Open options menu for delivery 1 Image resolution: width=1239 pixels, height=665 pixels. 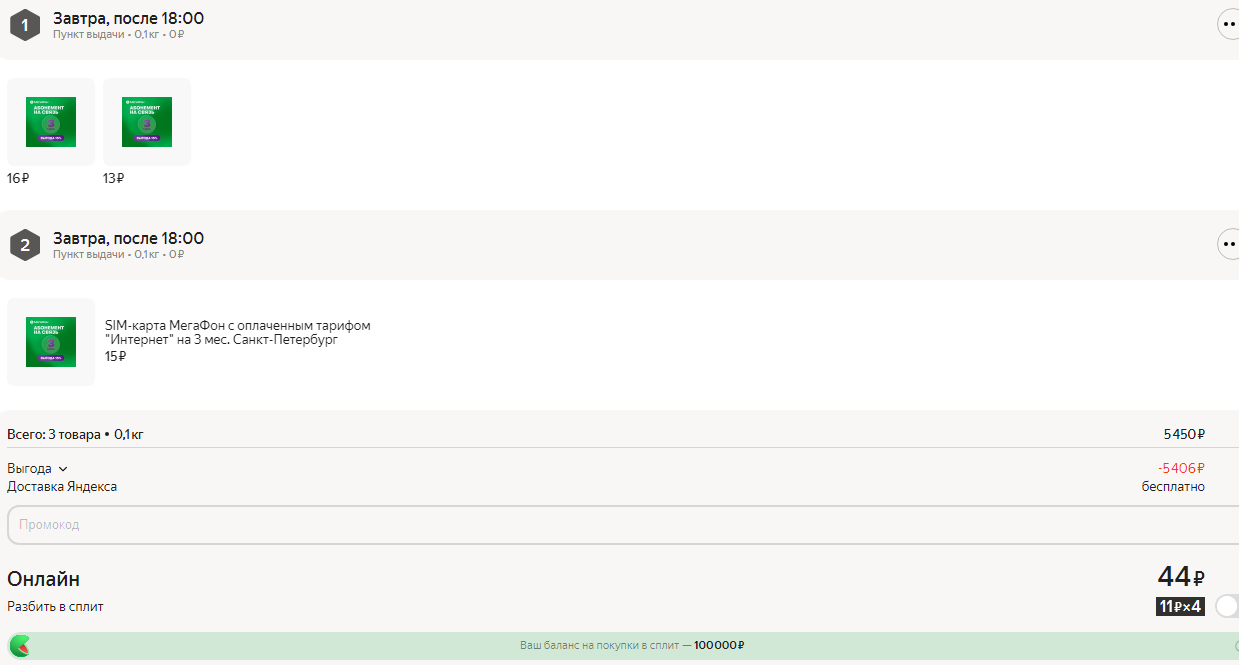pos(1229,24)
